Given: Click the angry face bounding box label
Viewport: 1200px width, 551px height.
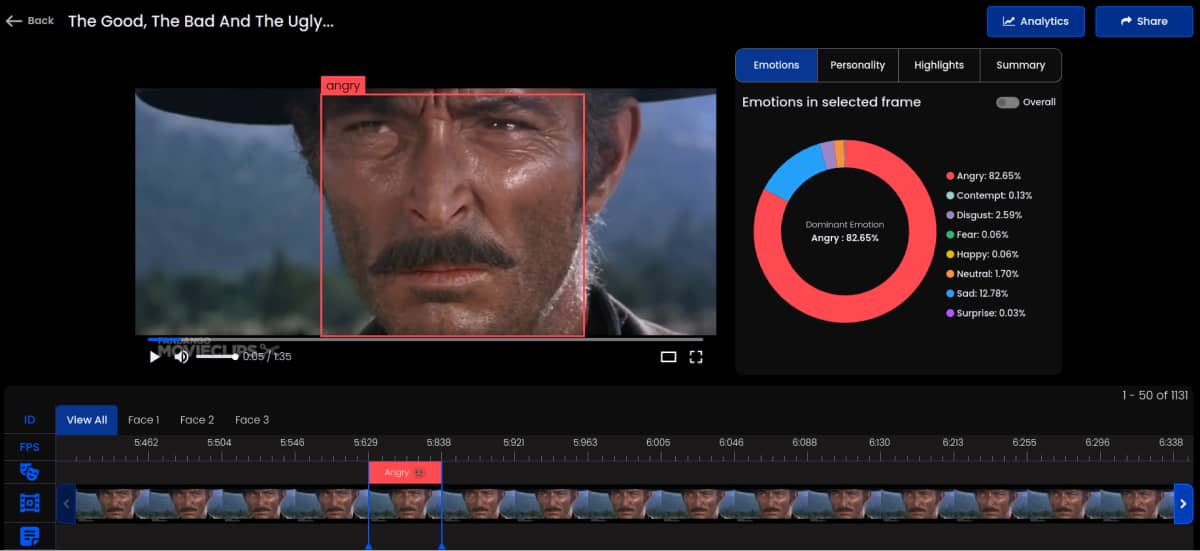Looking at the screenshot, I should (343, 86).
